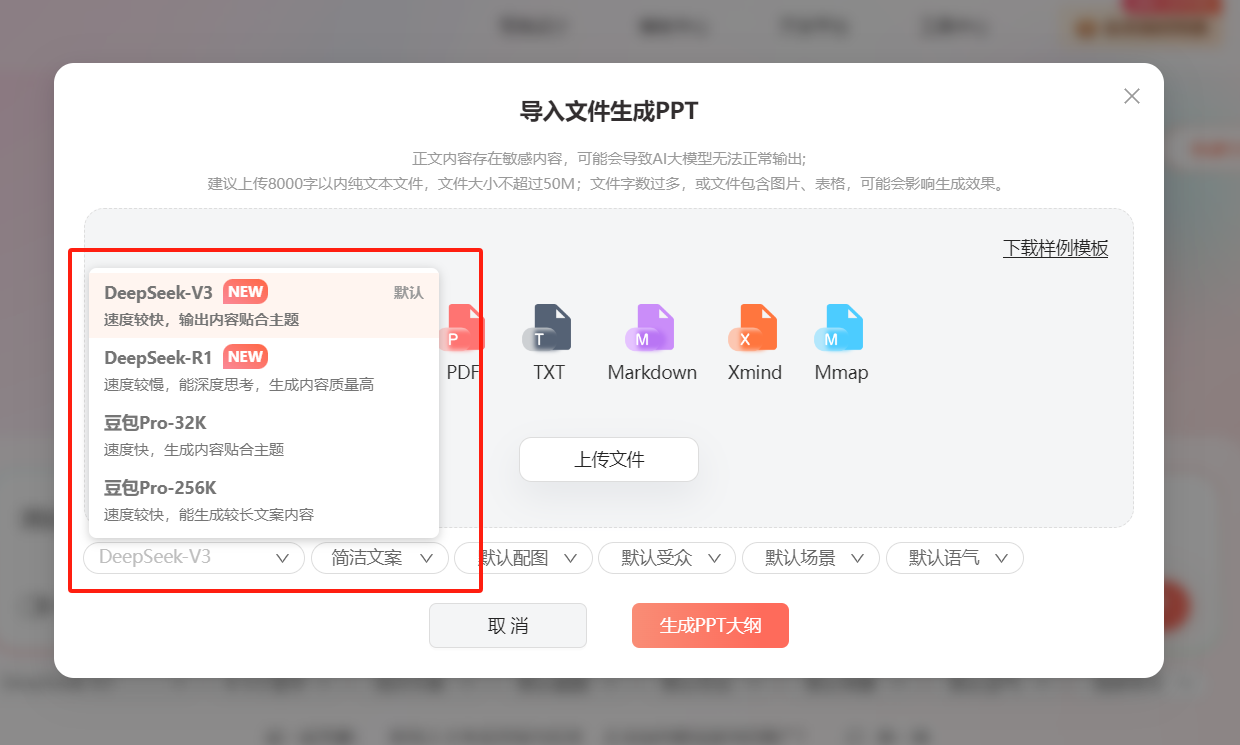Click the NEW badge beside DeepSeek-R1

point(245,357)
